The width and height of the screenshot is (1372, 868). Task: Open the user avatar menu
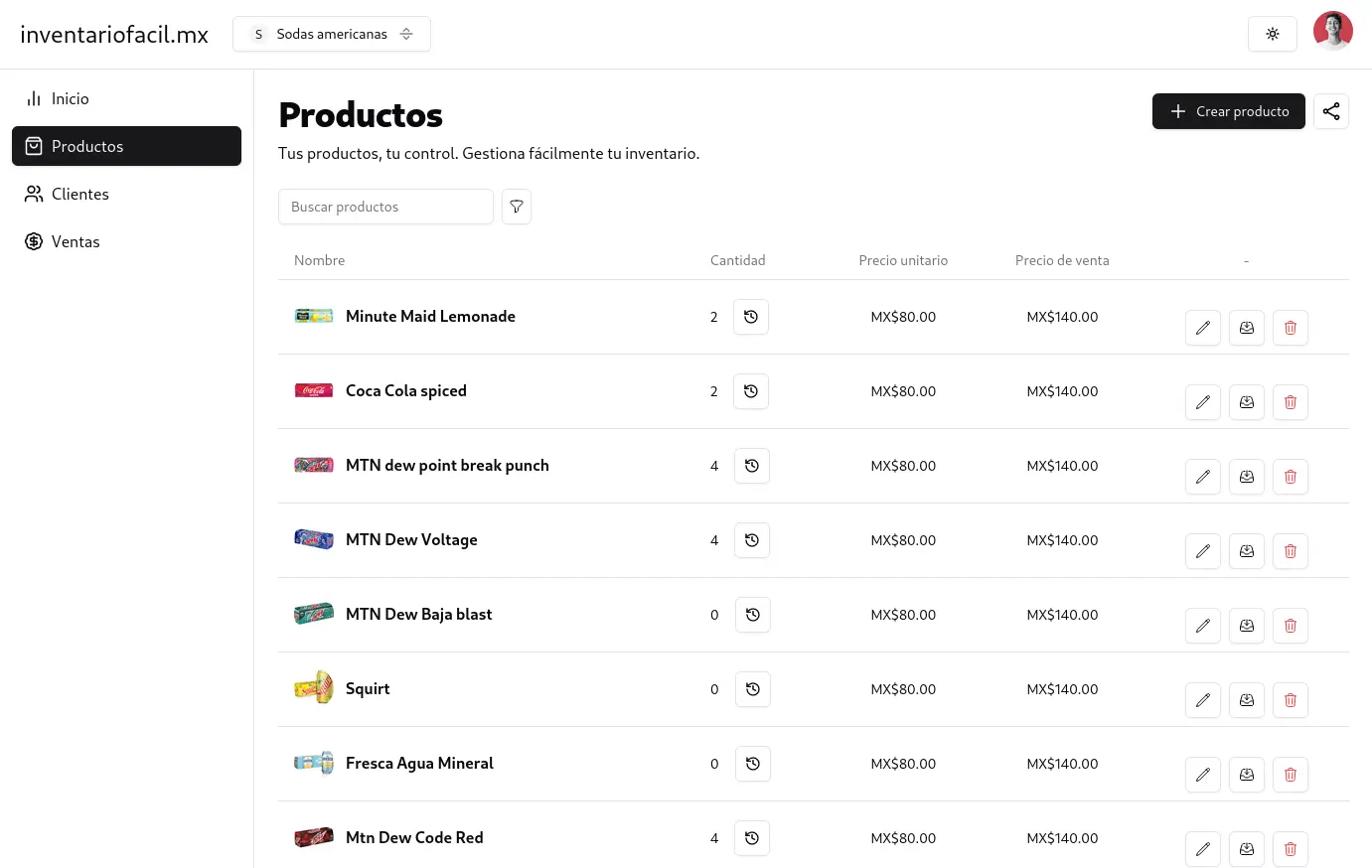pyautogui.click(x=1333, y=31)
